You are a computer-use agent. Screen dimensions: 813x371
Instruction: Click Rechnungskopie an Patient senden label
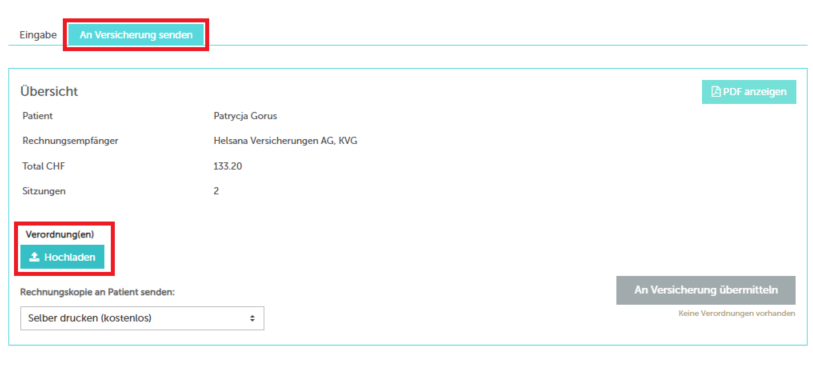tap(98, 292)
